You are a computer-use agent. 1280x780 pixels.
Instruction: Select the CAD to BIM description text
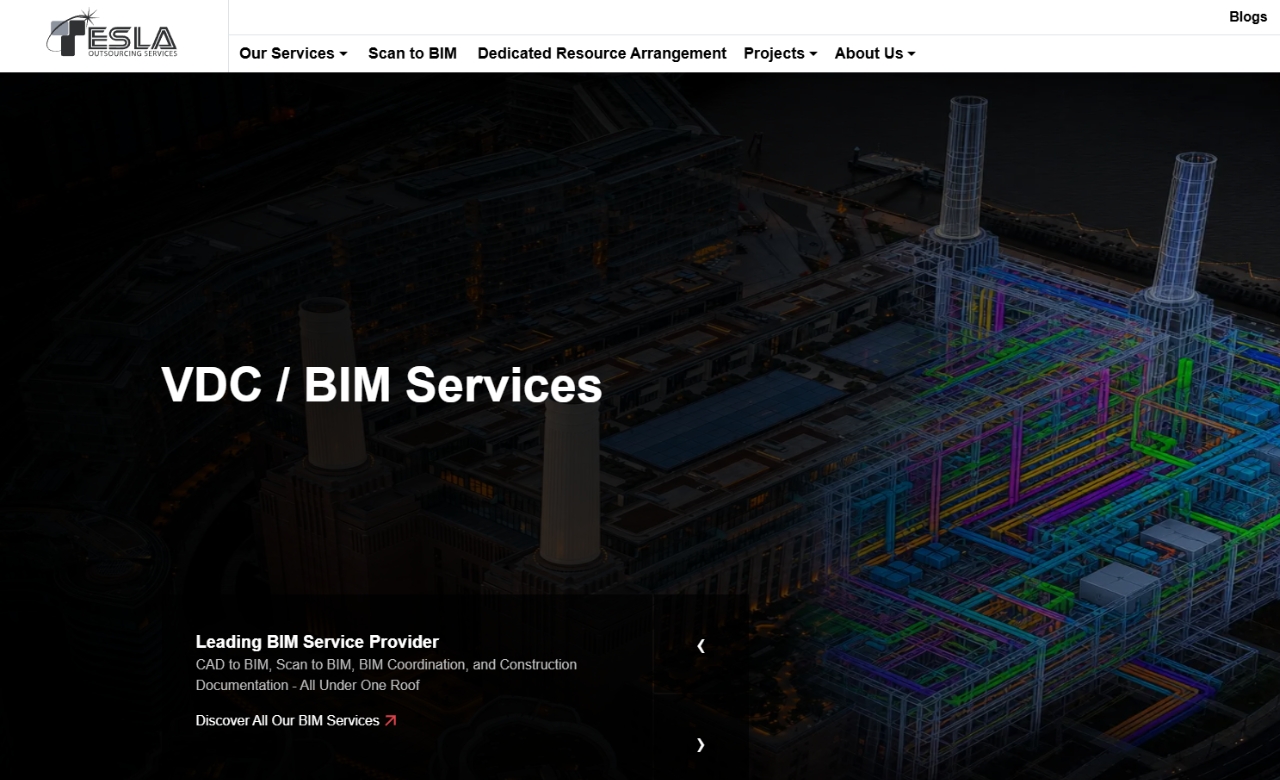coord(386,675)
